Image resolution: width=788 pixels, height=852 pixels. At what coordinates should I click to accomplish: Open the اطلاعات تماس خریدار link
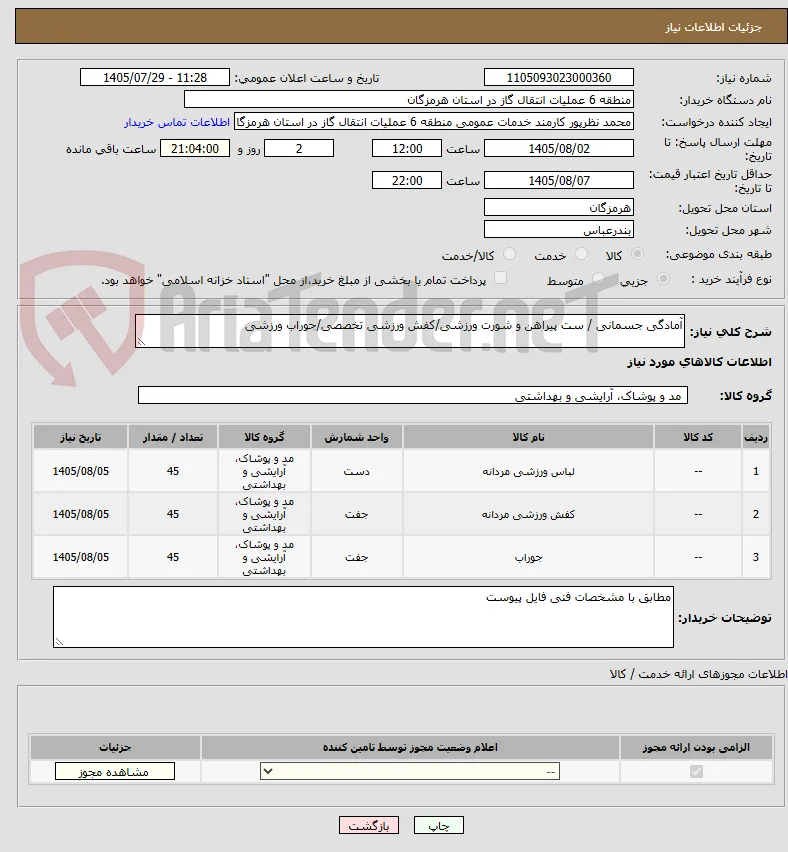[x=177, y=122]
